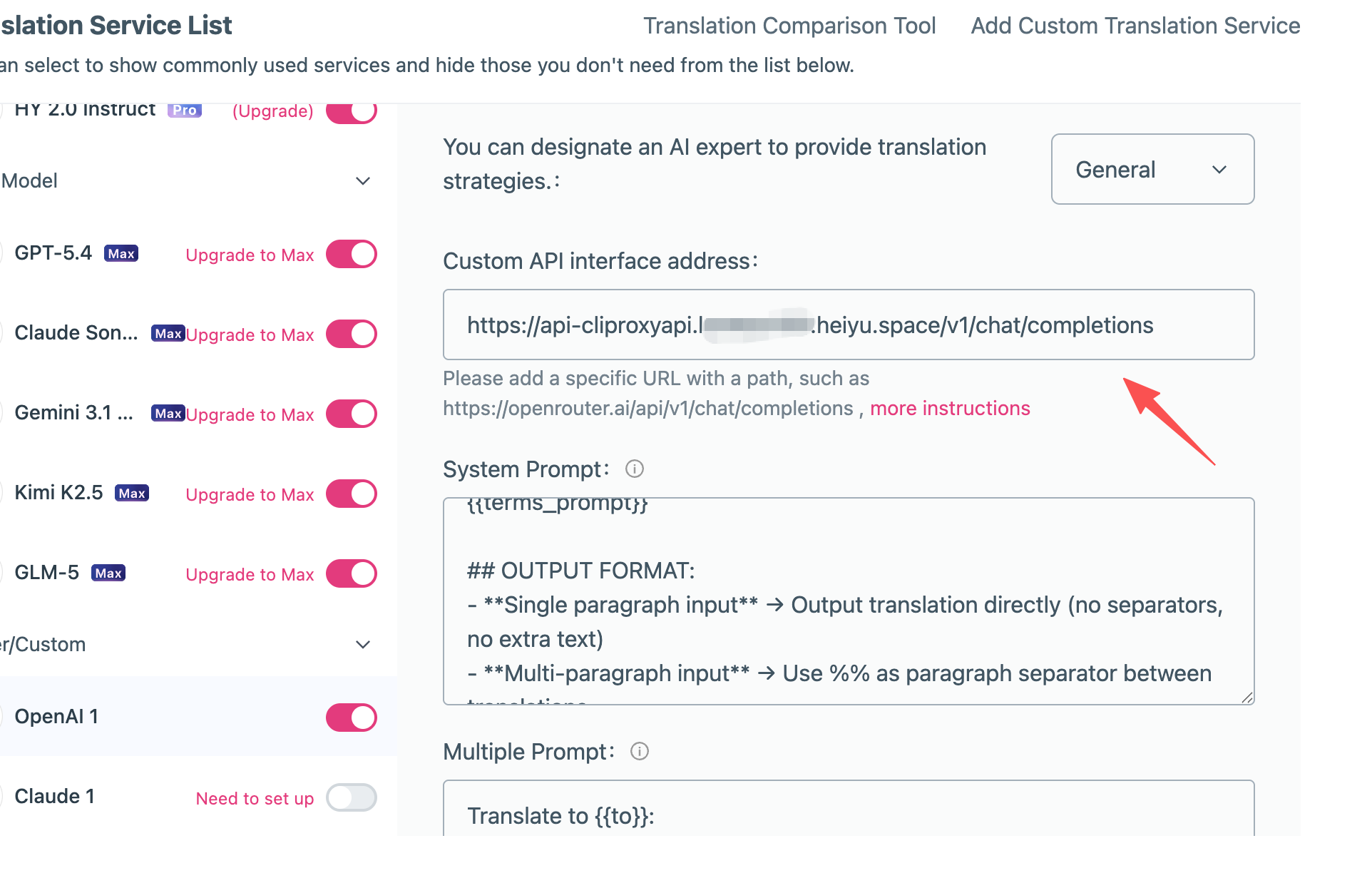Open the Translation Comparison Tool tab
Viewport: 1372px width, 883px height.
(789, 26)
